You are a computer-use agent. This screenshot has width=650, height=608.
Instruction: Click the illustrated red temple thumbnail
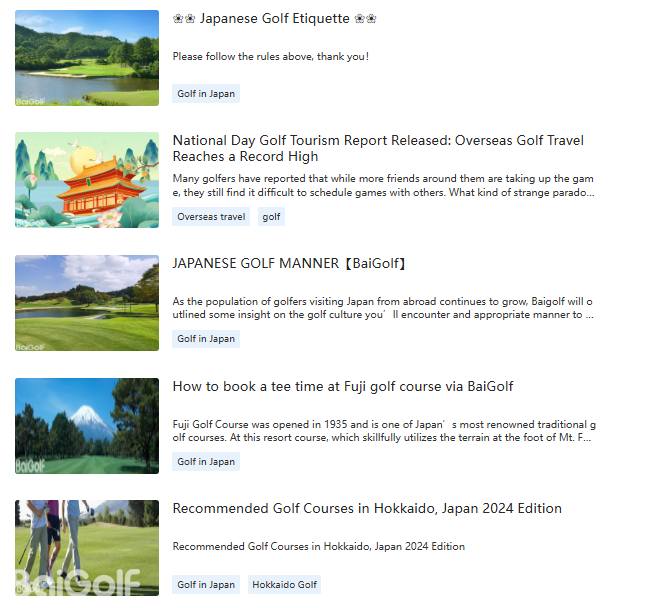[87, 180]
